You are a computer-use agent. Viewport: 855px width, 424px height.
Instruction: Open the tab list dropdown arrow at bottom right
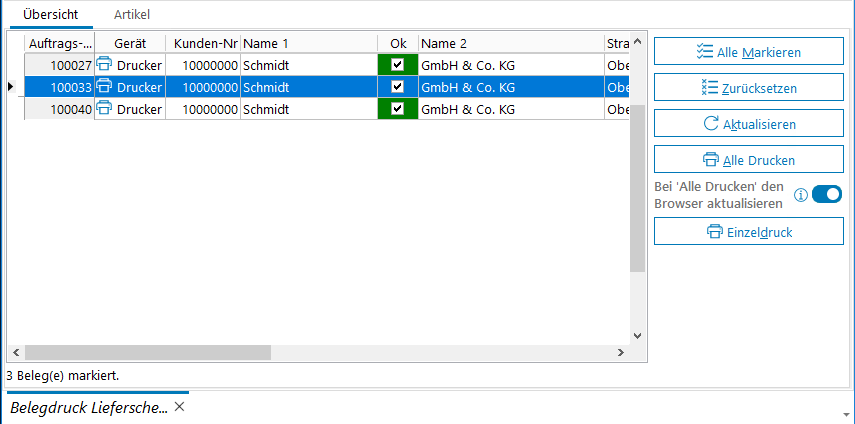[x=846, y=413]
